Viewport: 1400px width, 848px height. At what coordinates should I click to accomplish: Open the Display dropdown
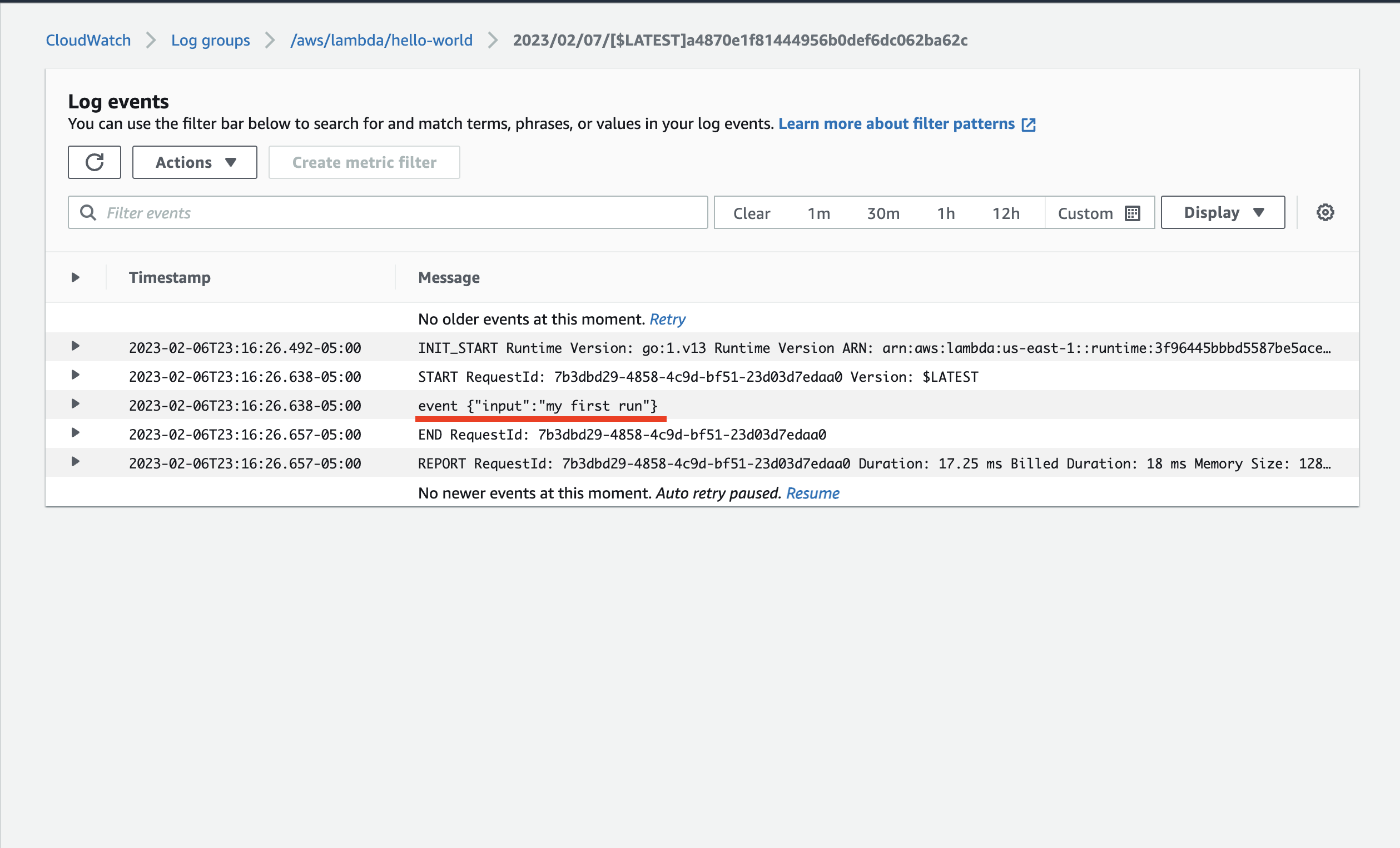[x=1223, y=212]
